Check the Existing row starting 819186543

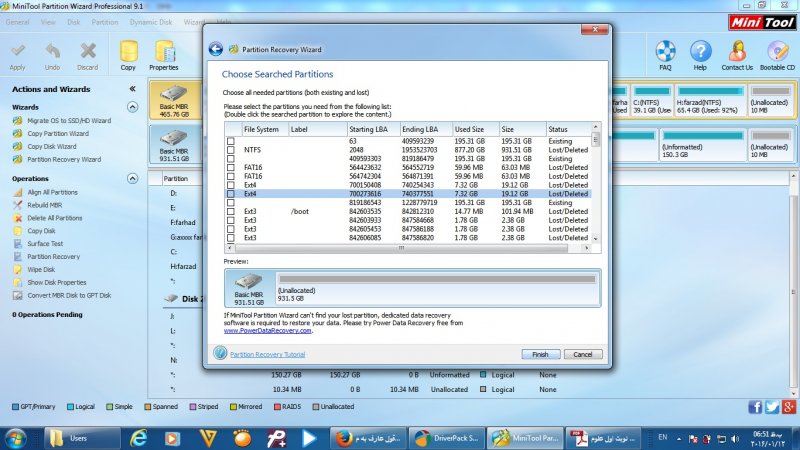(x=231, y=203)
